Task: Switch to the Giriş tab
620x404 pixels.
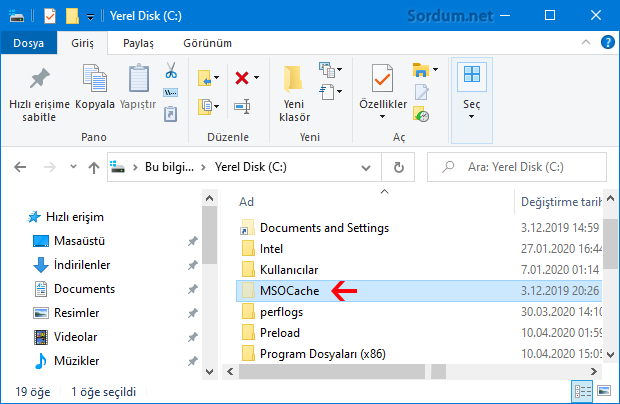Action: tap(82, 43)
